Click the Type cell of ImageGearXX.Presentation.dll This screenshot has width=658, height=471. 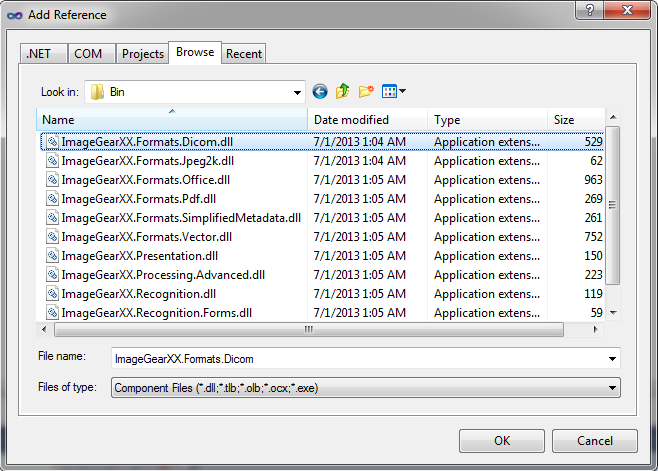point(487,256)
